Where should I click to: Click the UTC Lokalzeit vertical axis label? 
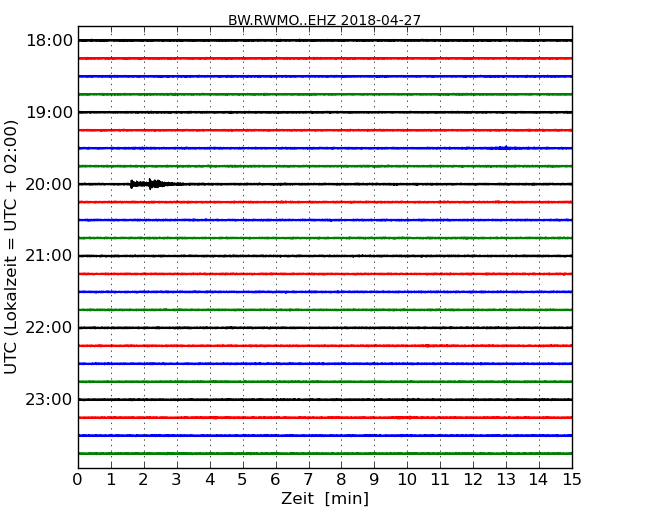pos(10,247)
